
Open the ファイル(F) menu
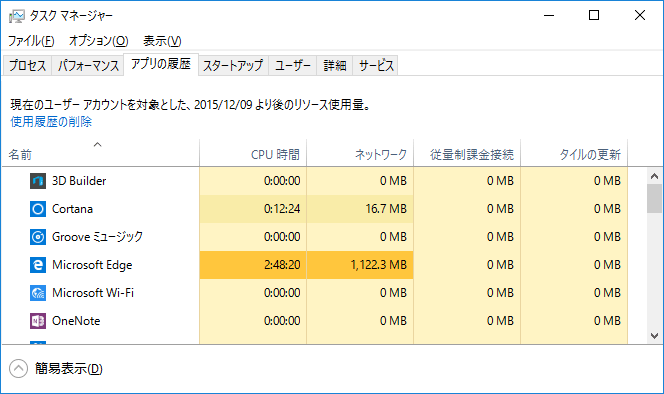coord(31,41)
